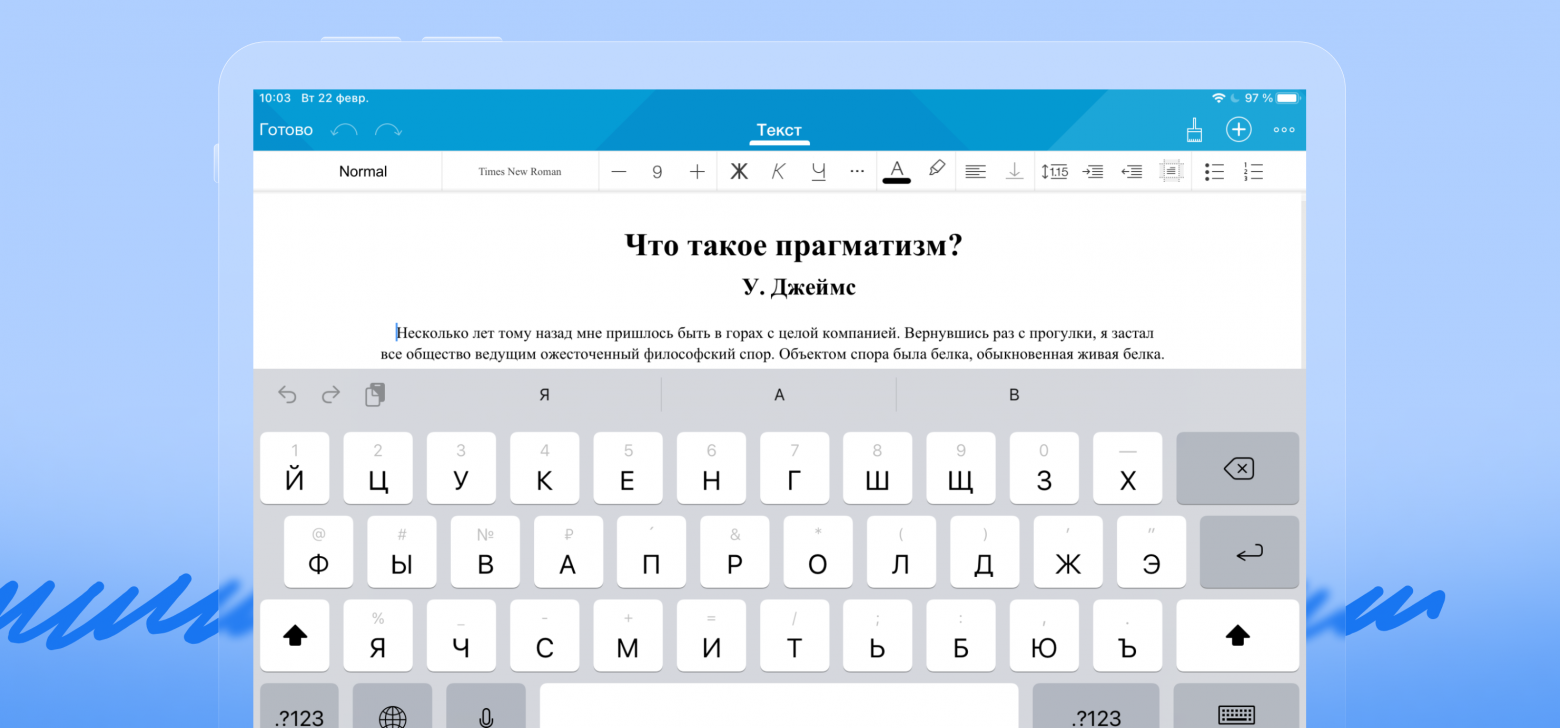Select the Текст tab
The width and height of the screenshot is (1560, 728).
[779, 130]
